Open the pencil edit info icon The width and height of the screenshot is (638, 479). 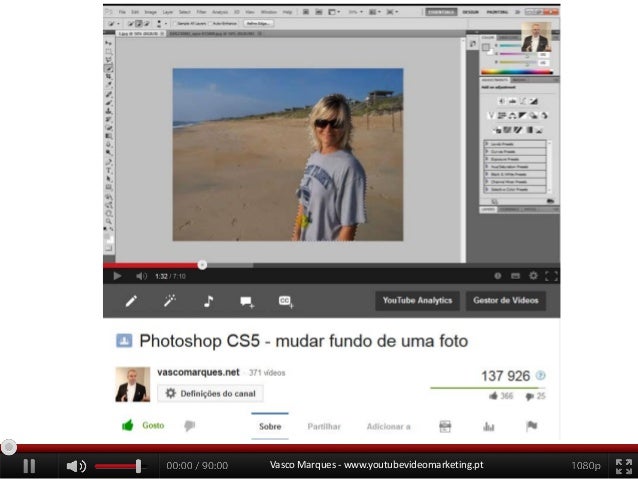pos(131,301)
